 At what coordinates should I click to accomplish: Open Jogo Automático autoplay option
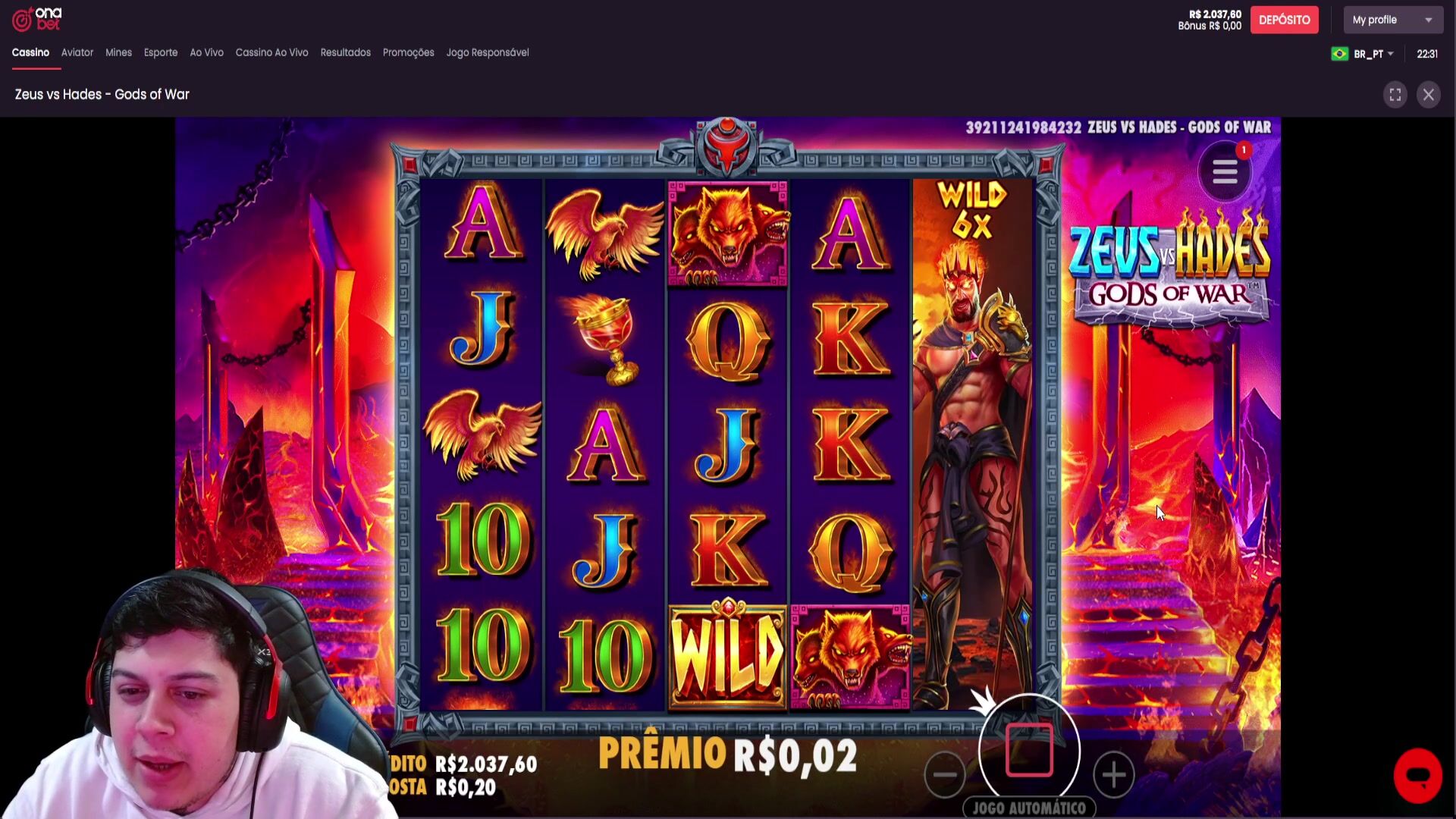(1029, 808)
